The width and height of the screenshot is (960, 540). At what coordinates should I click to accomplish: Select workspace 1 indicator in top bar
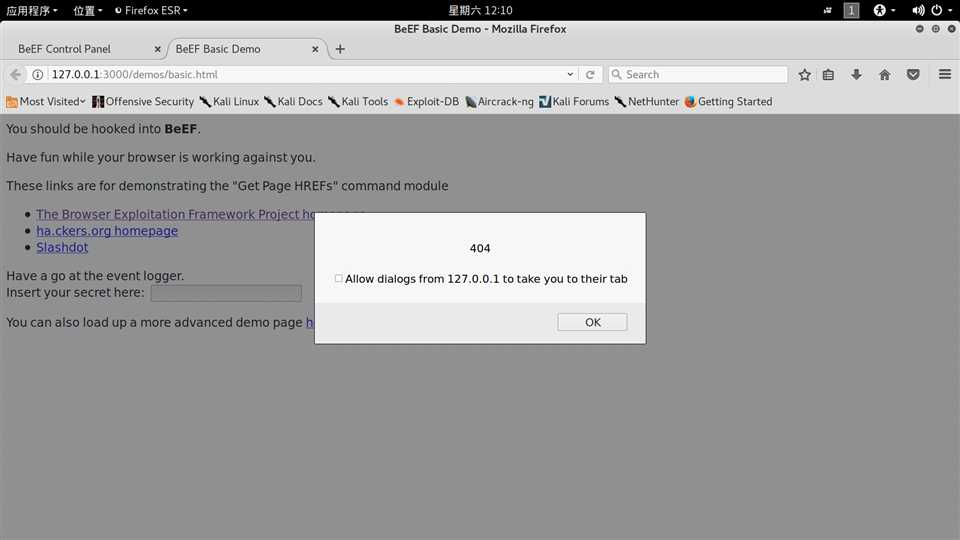click(851, 10)
